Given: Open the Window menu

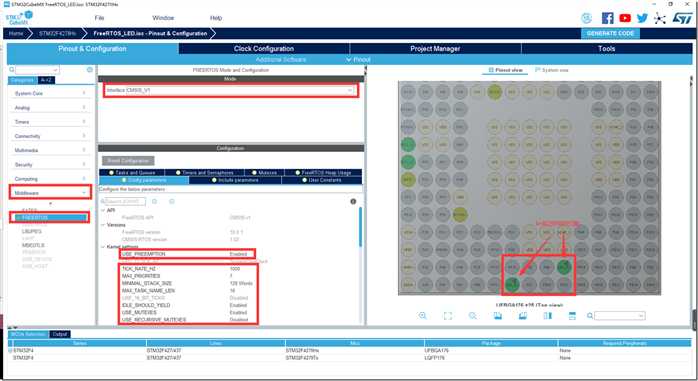Looking at the screenshot, I should coord(163,18).
